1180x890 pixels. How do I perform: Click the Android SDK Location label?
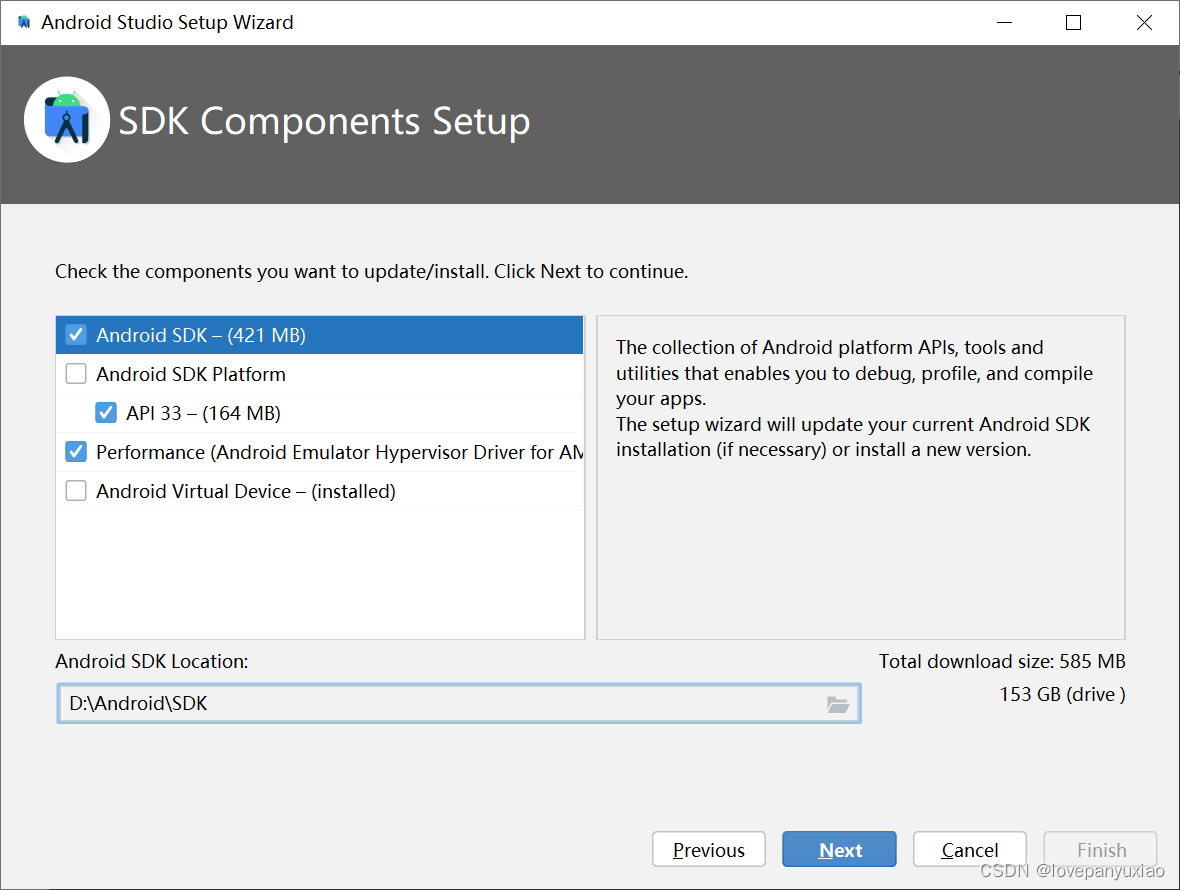151,661
